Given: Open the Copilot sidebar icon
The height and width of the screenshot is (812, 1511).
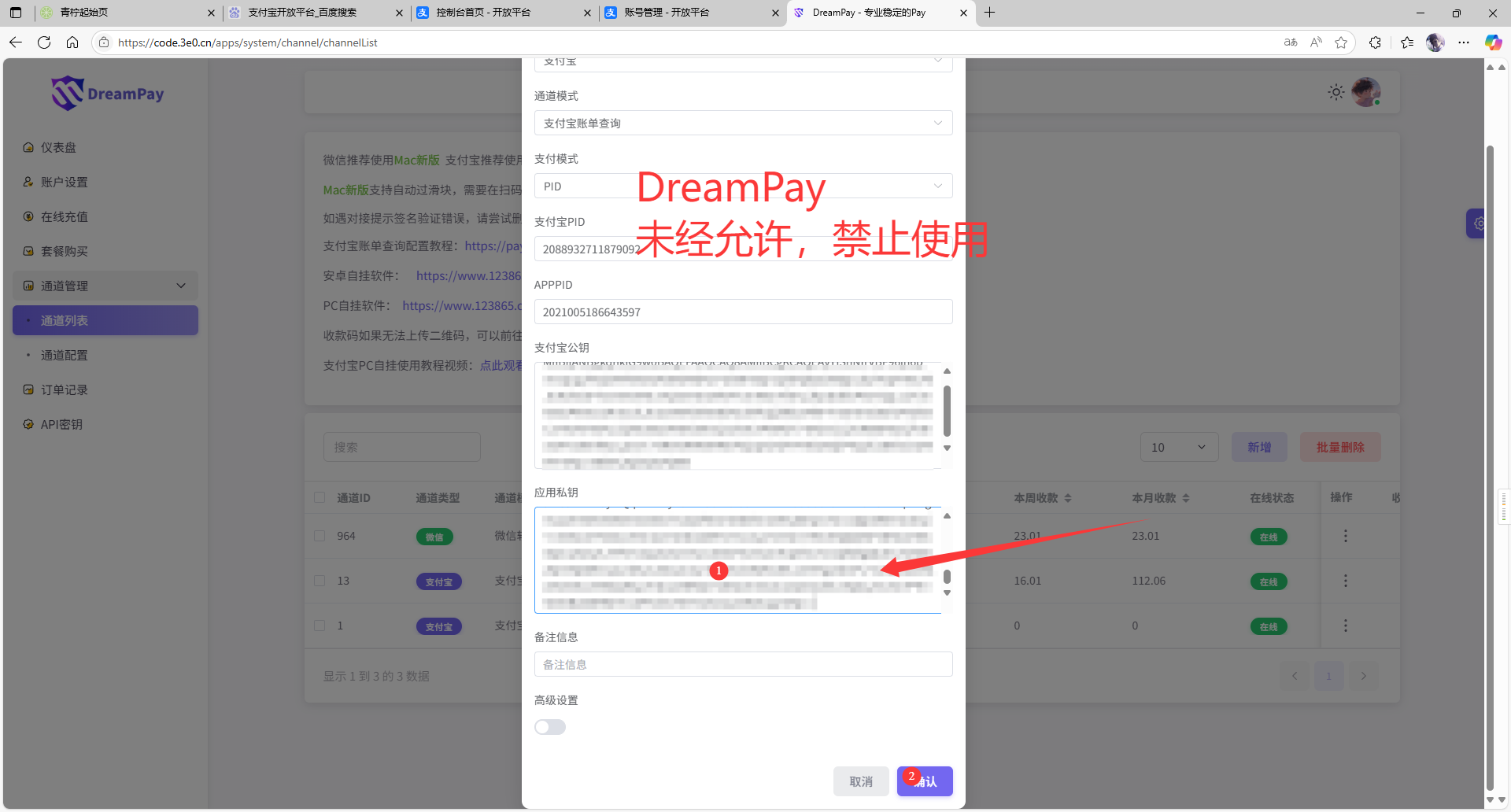Looking at the screenshot, I should (1492, 42).
